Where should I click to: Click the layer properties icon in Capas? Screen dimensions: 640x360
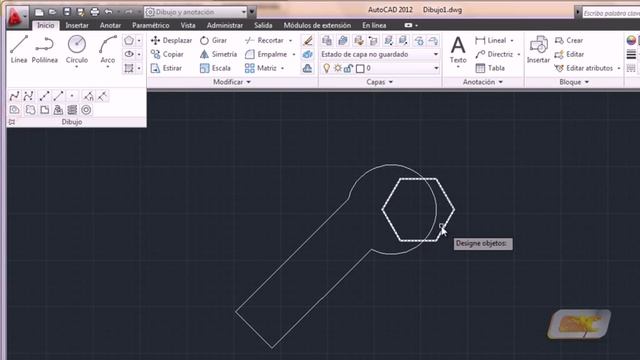tap(327, 40)
